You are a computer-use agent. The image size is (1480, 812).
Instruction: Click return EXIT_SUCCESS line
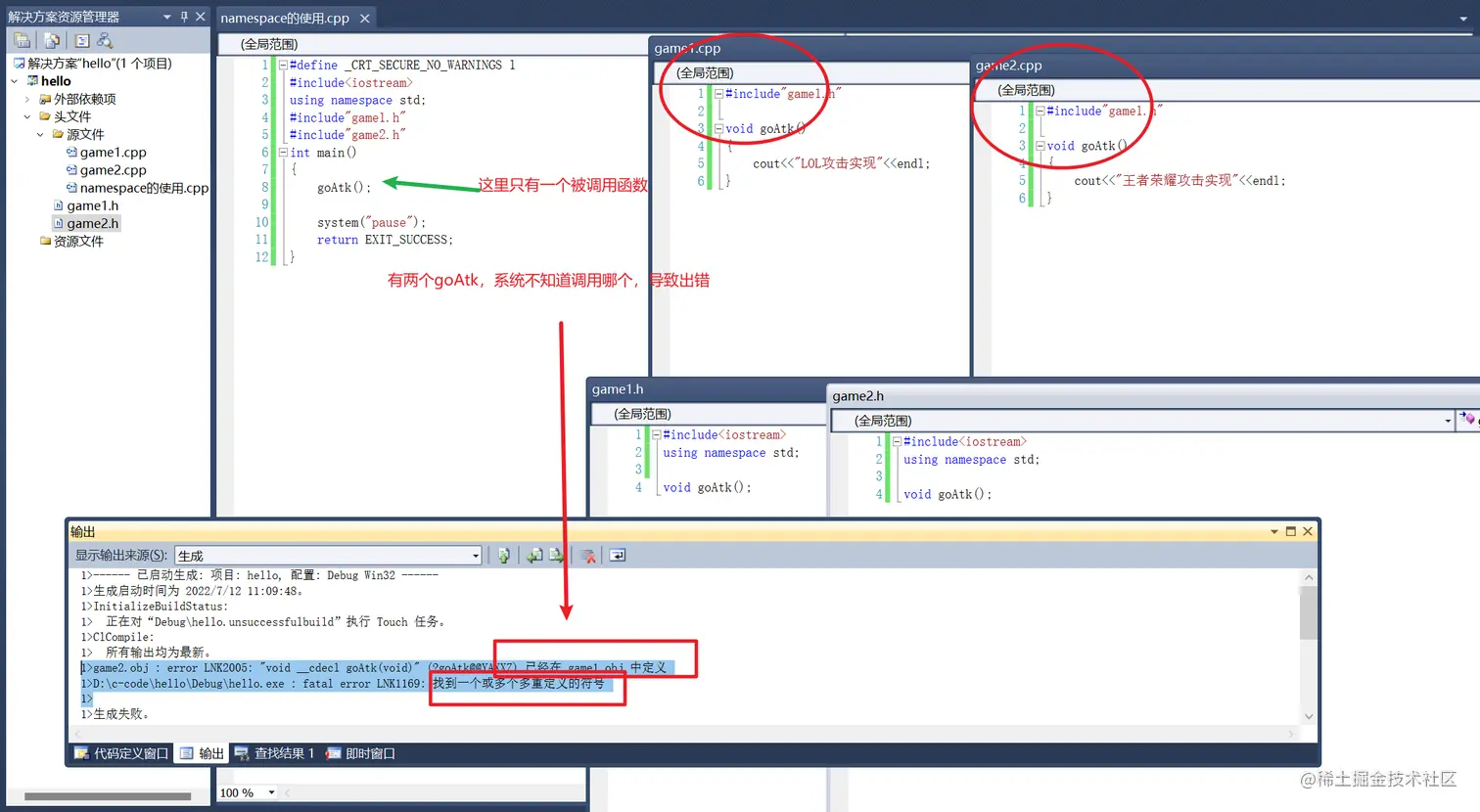click(x=385, y=240)
